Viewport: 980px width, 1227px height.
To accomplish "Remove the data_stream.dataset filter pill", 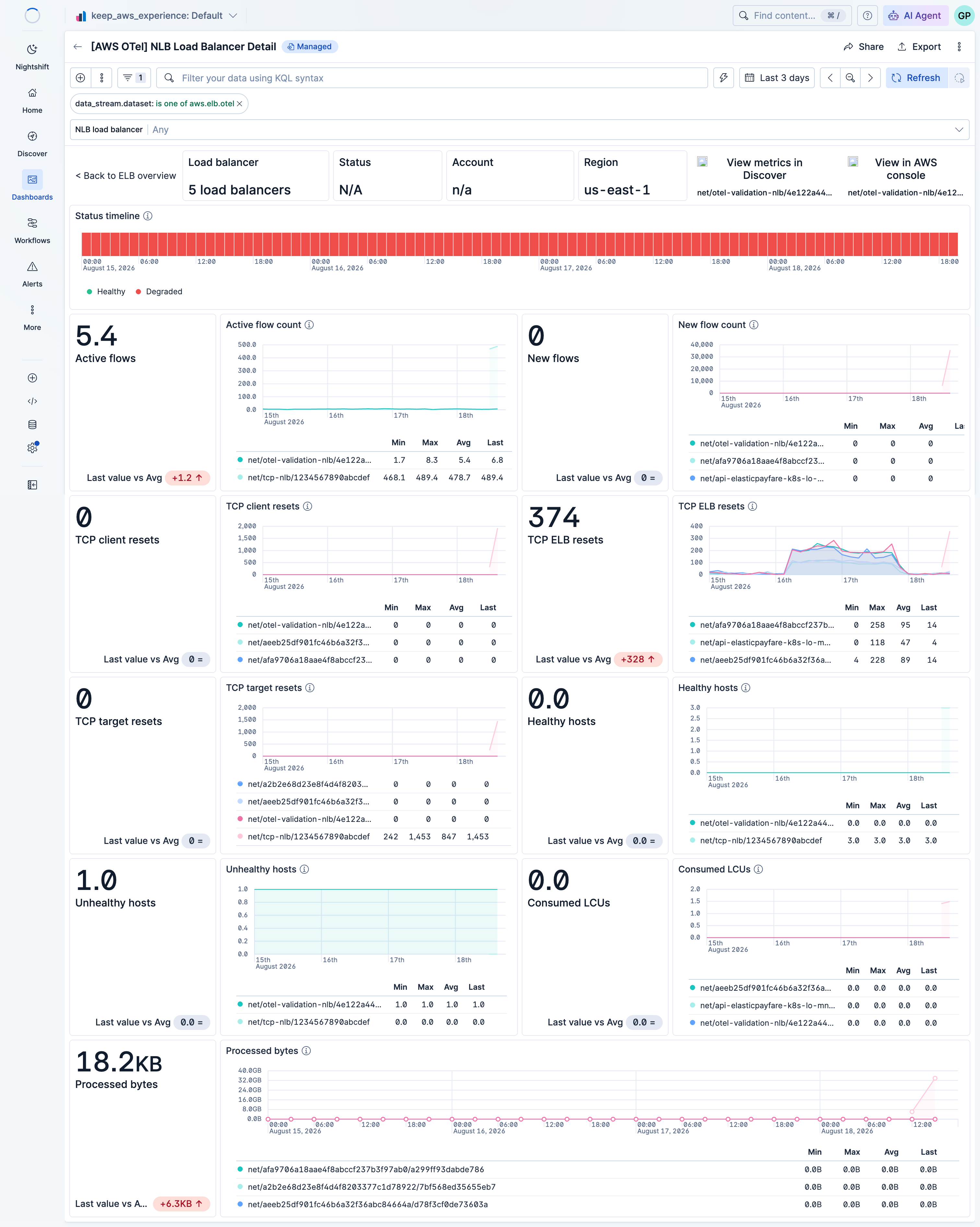I will pos(239,104).
